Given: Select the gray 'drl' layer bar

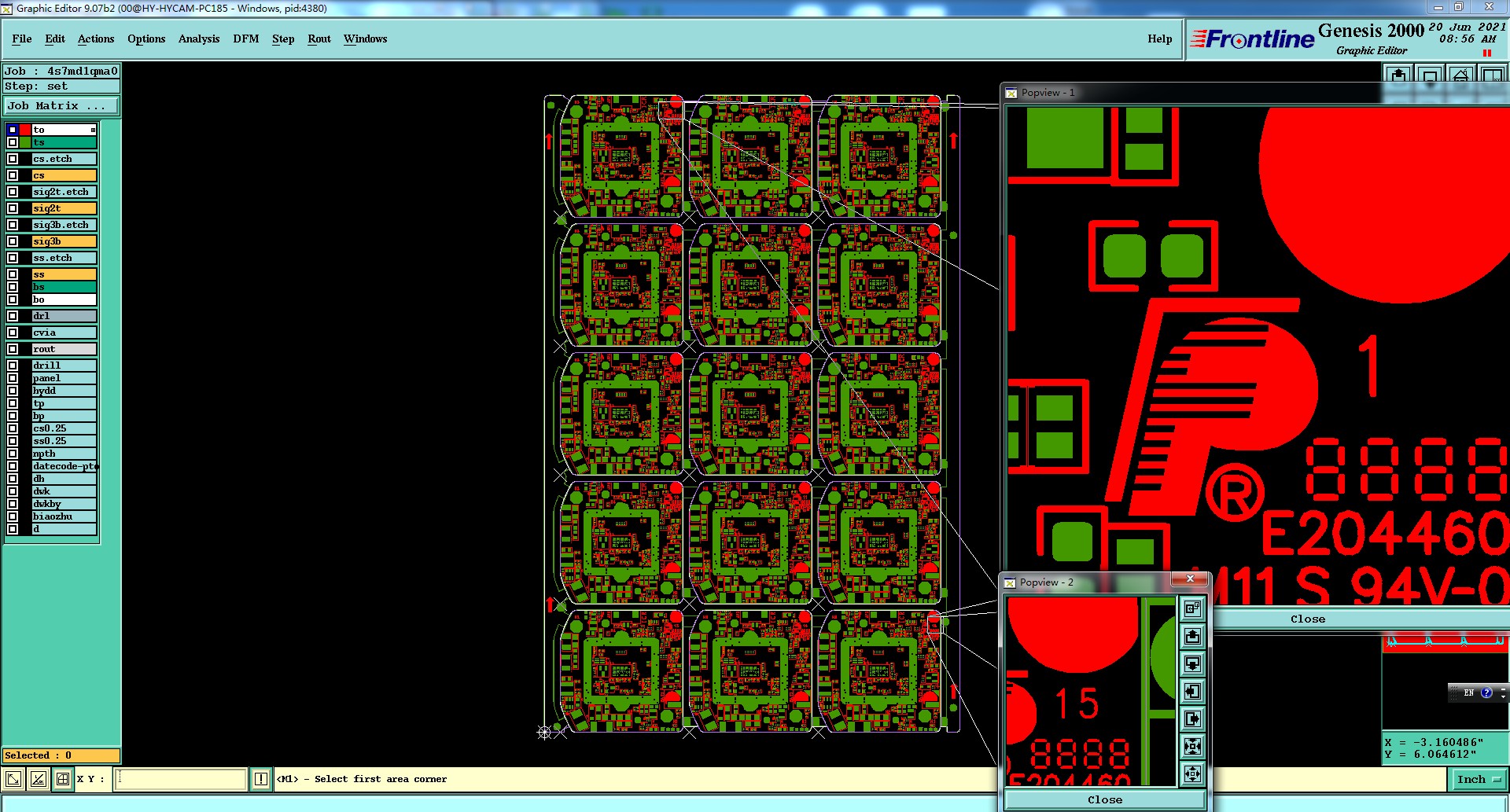Looking at the screenshot, I should (x=64, y=316).
